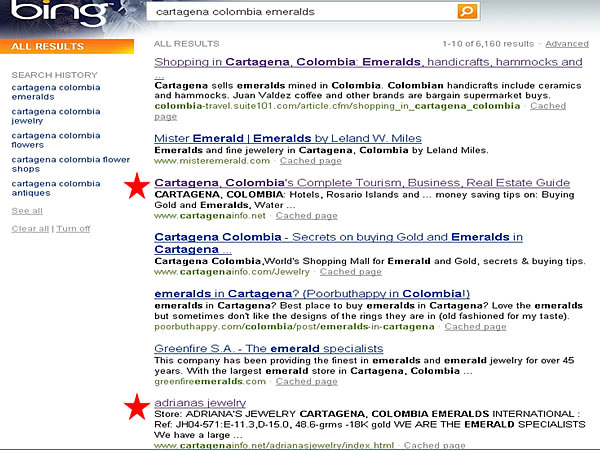This screenshot has width=600, height=450.
Task: Open Cached page for suite101 result
Action: click(x=548, y=106)
